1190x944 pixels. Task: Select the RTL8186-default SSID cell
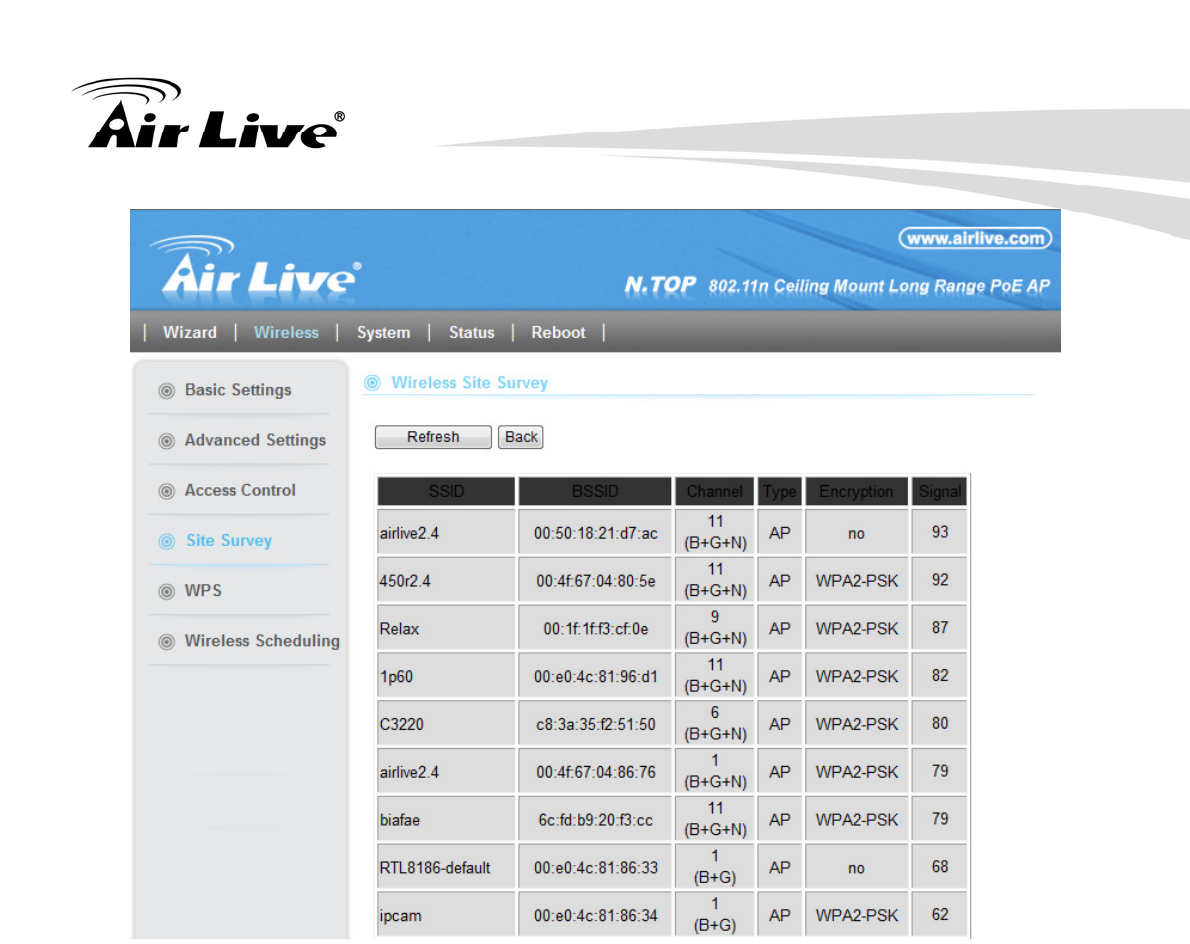coord(446,867)
